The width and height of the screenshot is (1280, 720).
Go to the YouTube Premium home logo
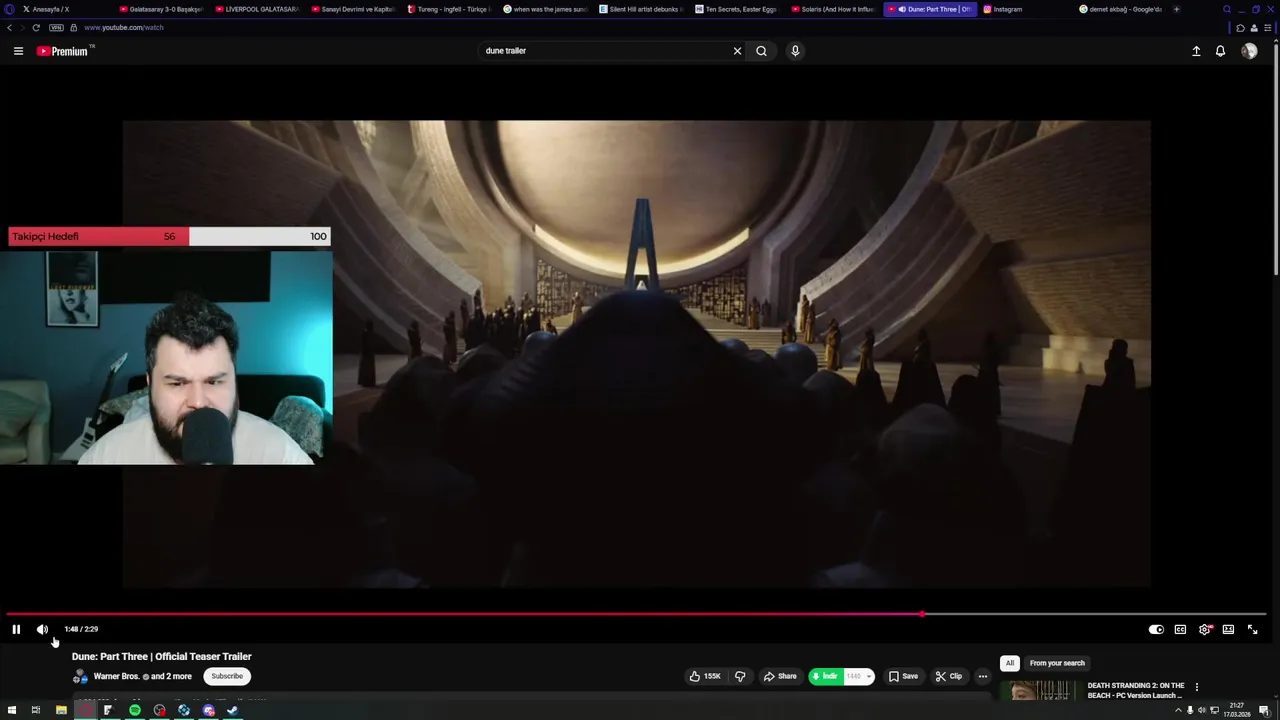click(x=63, y=51)
